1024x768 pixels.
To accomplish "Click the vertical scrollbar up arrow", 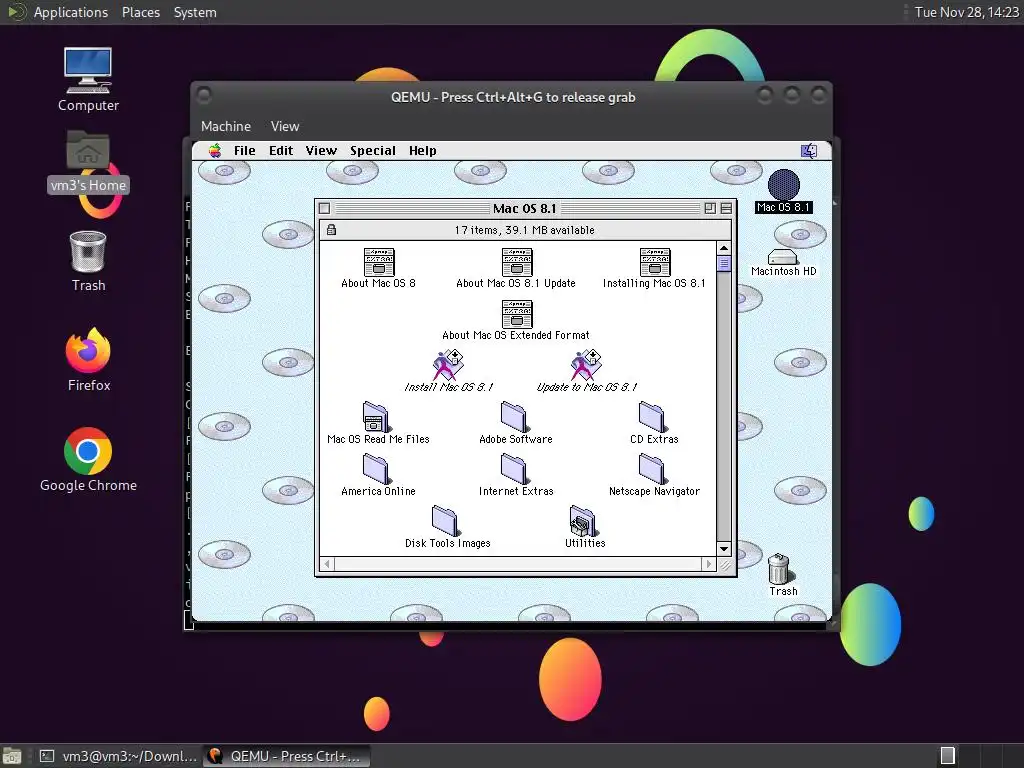I will pos(724,248).
